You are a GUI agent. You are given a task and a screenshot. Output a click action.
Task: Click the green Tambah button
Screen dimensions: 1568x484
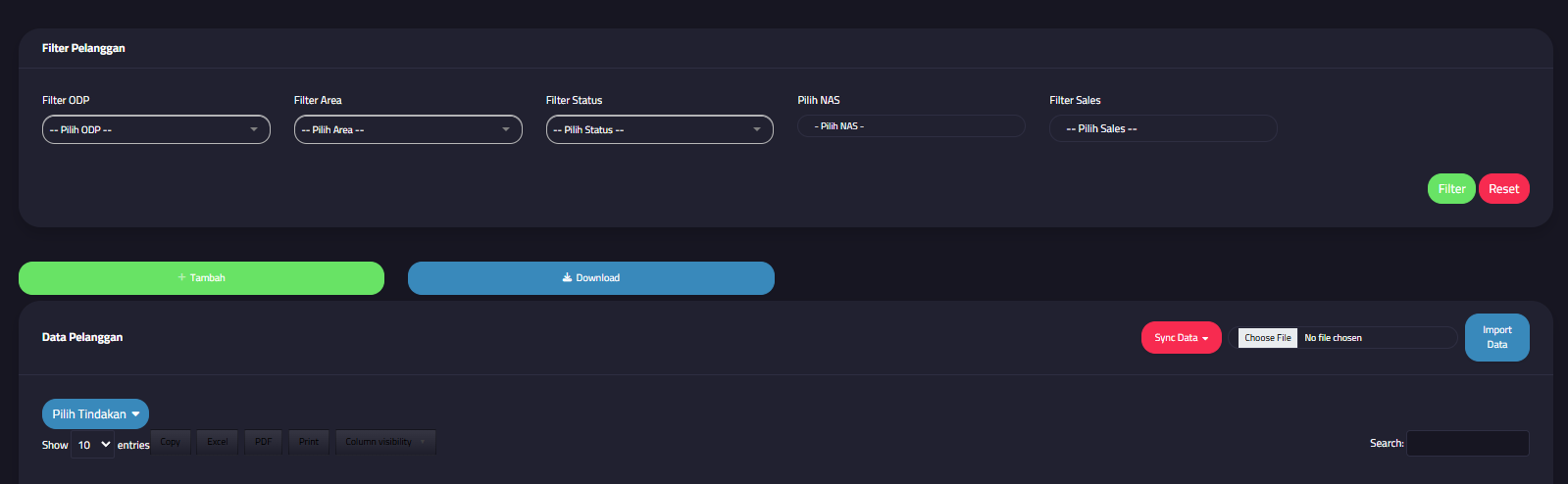point(201,278)
